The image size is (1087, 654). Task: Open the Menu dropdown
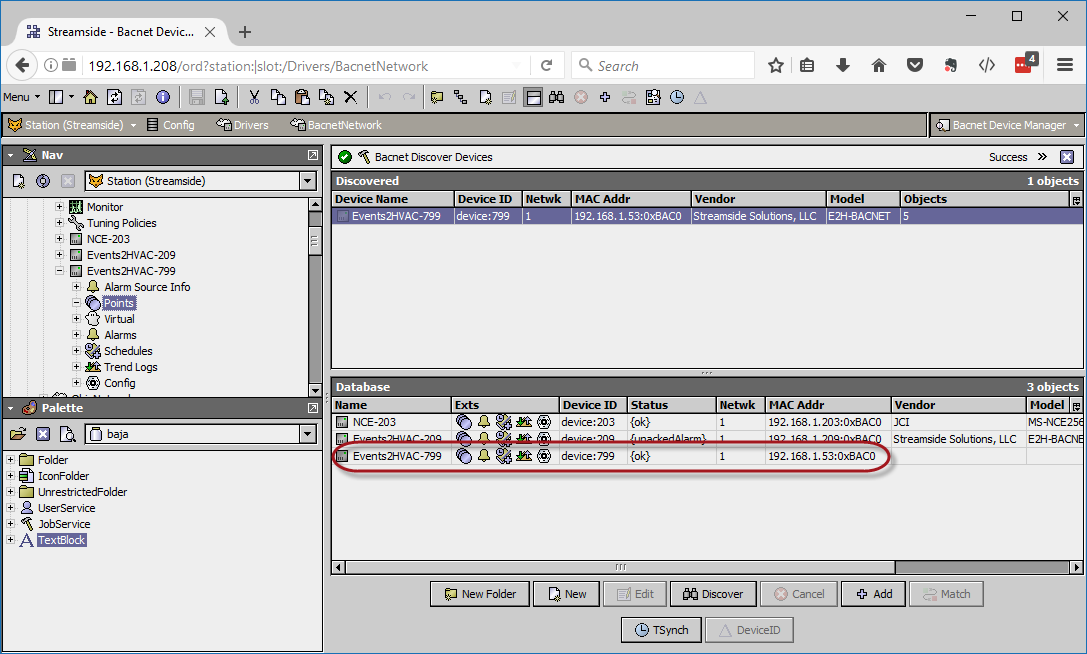tap(21, 97)
